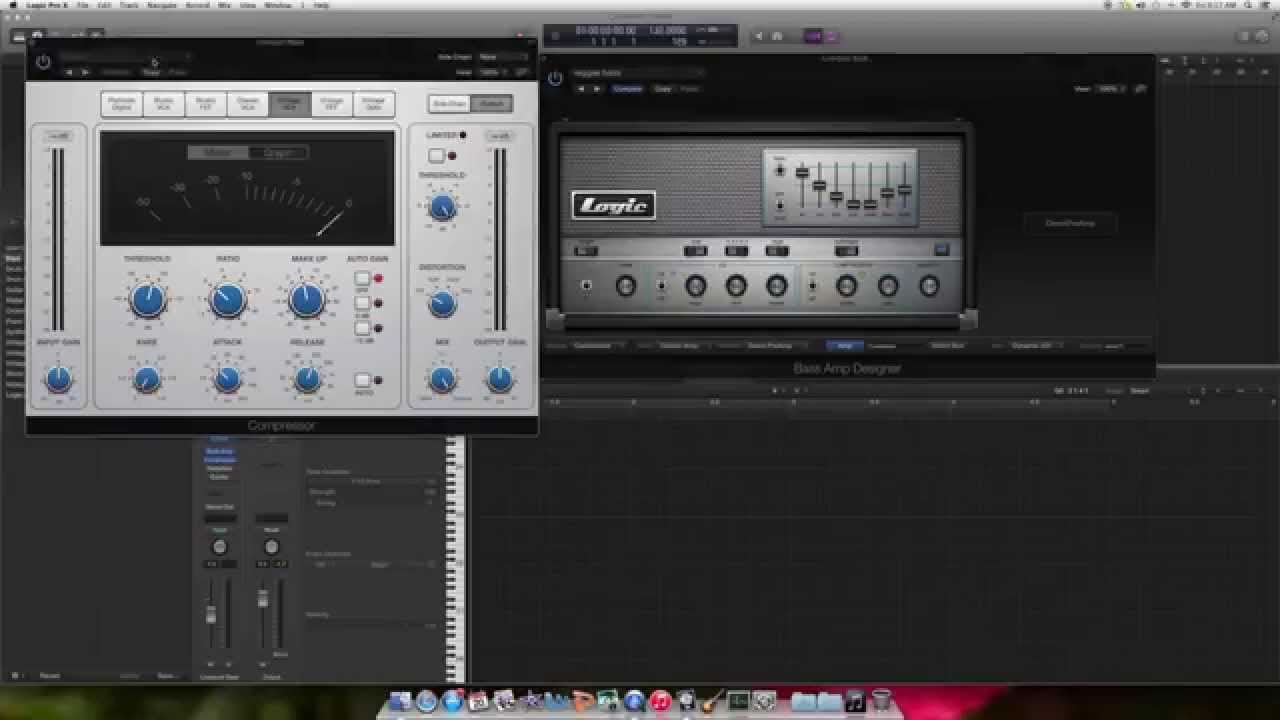
Task: Show the Meter display in Compressor
Action: click(x=218, y=152)
